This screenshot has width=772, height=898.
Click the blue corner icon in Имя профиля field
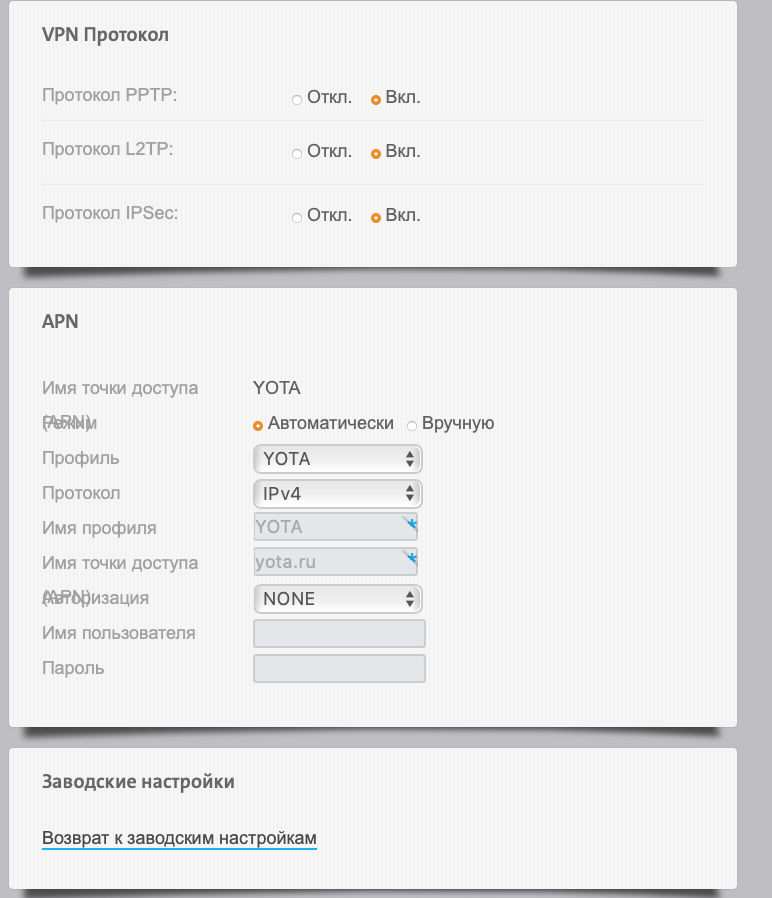[410, 522]
